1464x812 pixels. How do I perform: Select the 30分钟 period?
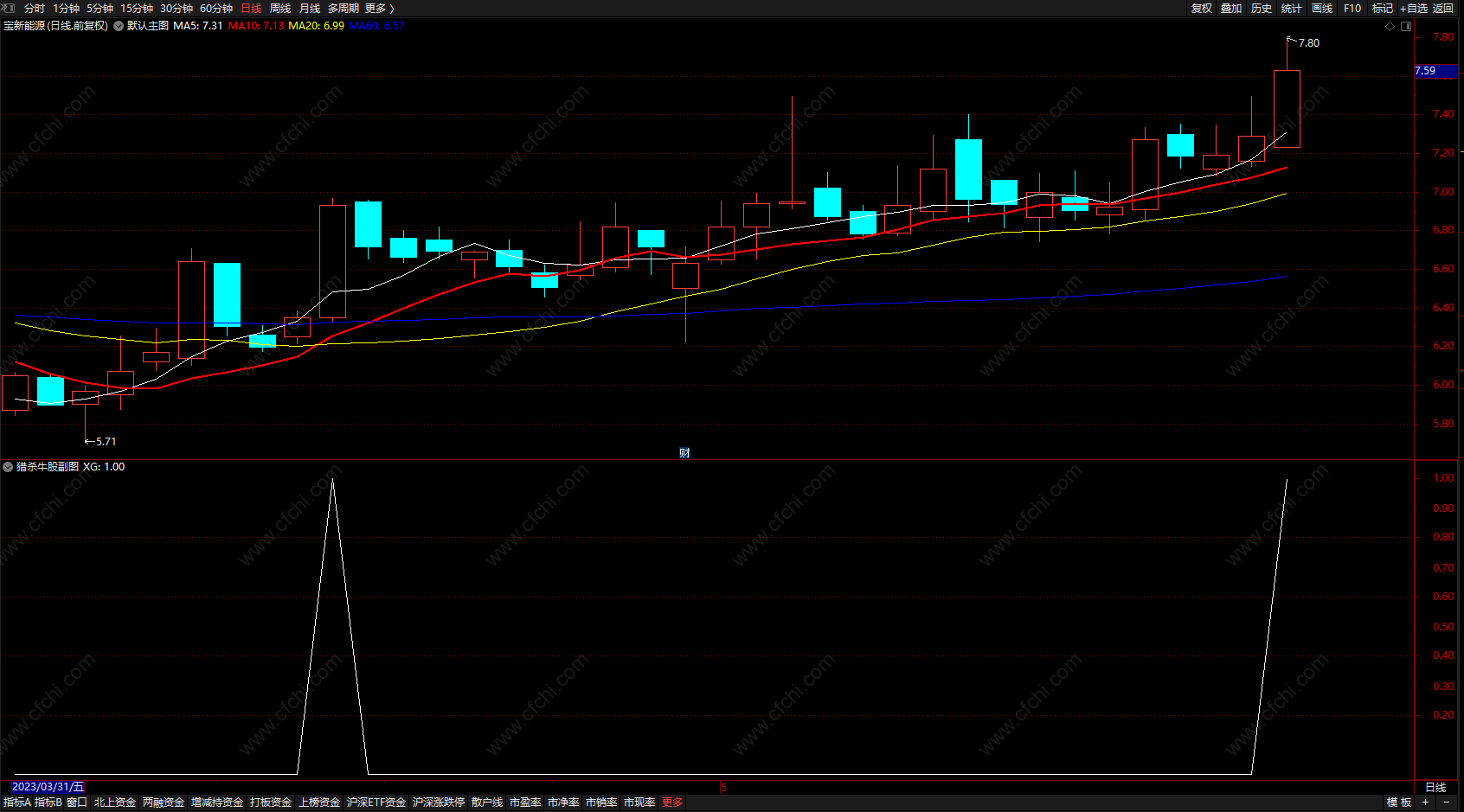coord(177,9)
